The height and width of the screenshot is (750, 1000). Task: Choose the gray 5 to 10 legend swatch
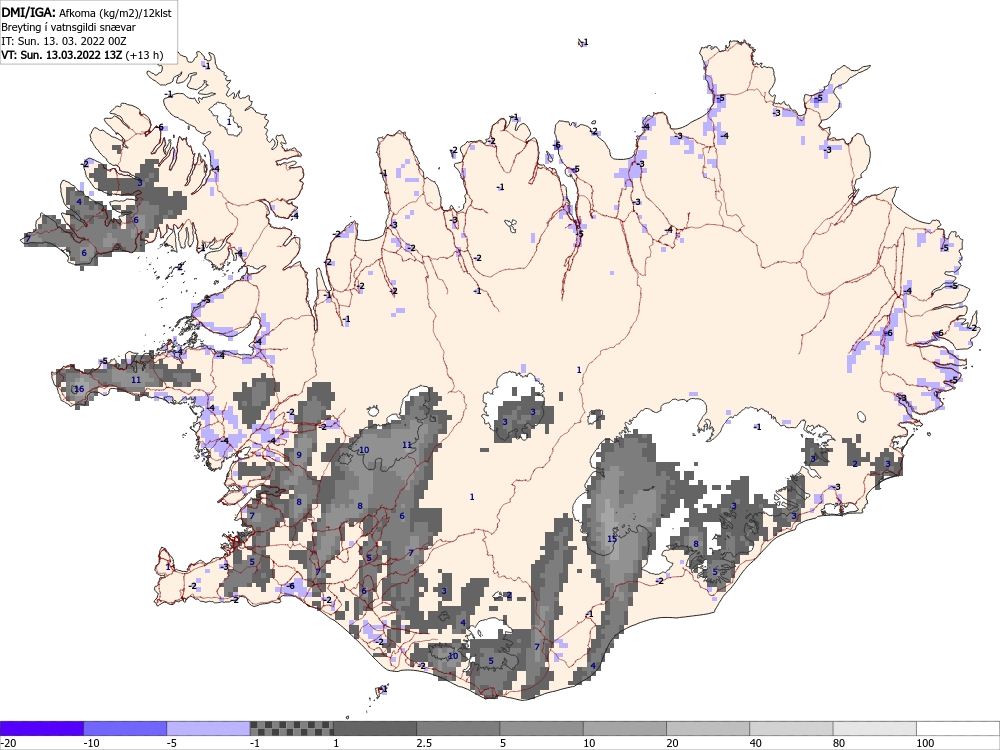coord(541,728)
